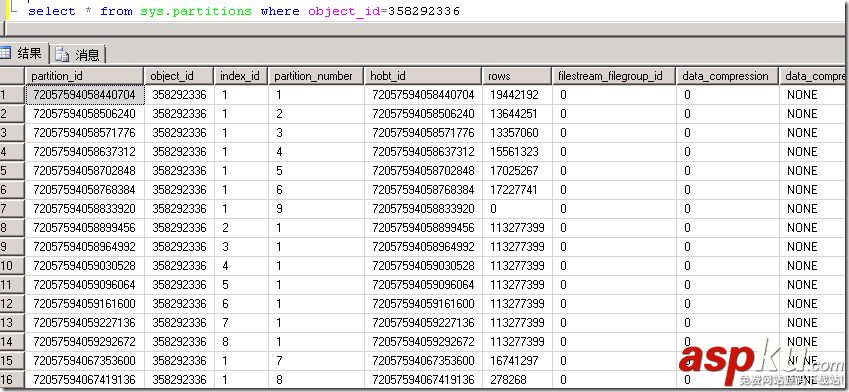Click object_id cell in row 1

179,95
